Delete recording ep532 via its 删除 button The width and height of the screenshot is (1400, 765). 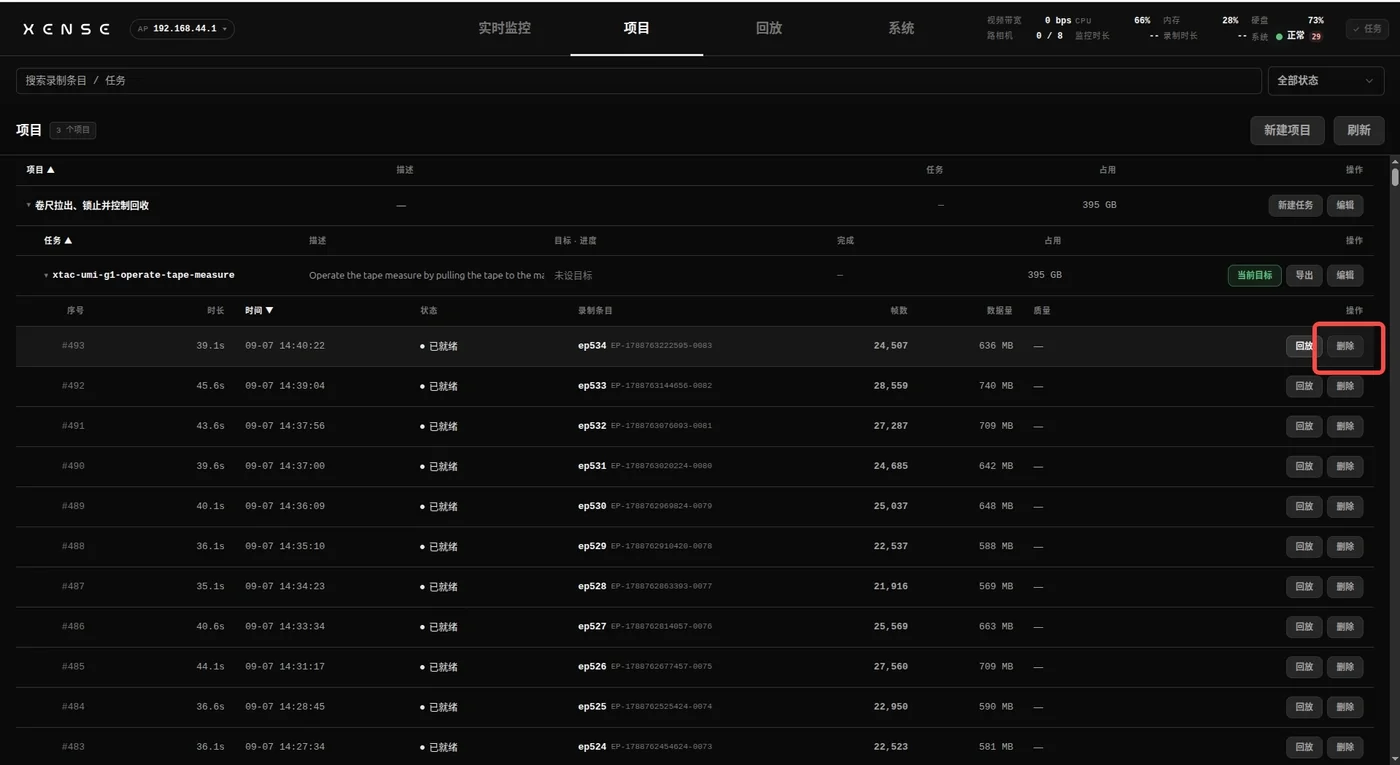1345,426
